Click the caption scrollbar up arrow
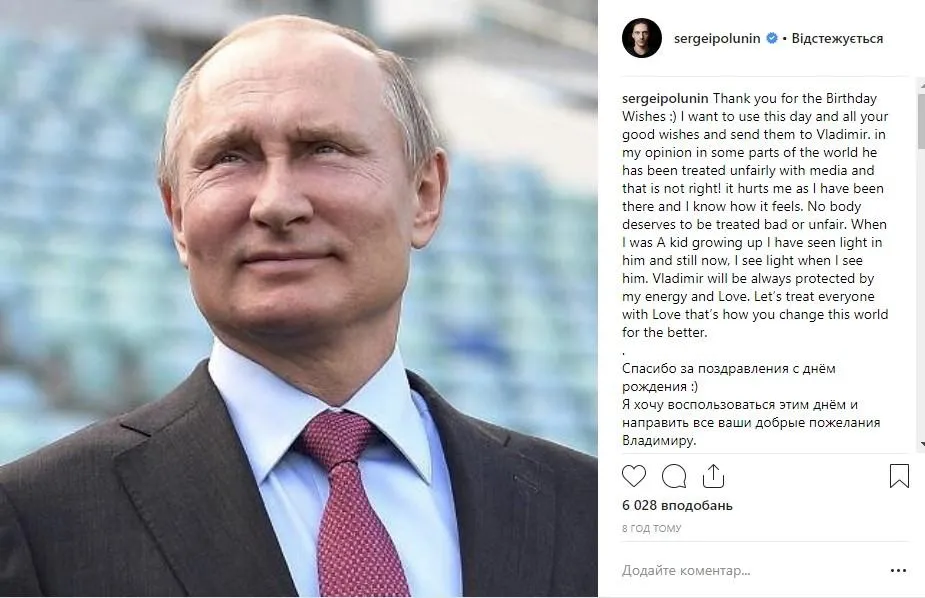The height and width of the screenshot is (598, 925). coord(921,86)
